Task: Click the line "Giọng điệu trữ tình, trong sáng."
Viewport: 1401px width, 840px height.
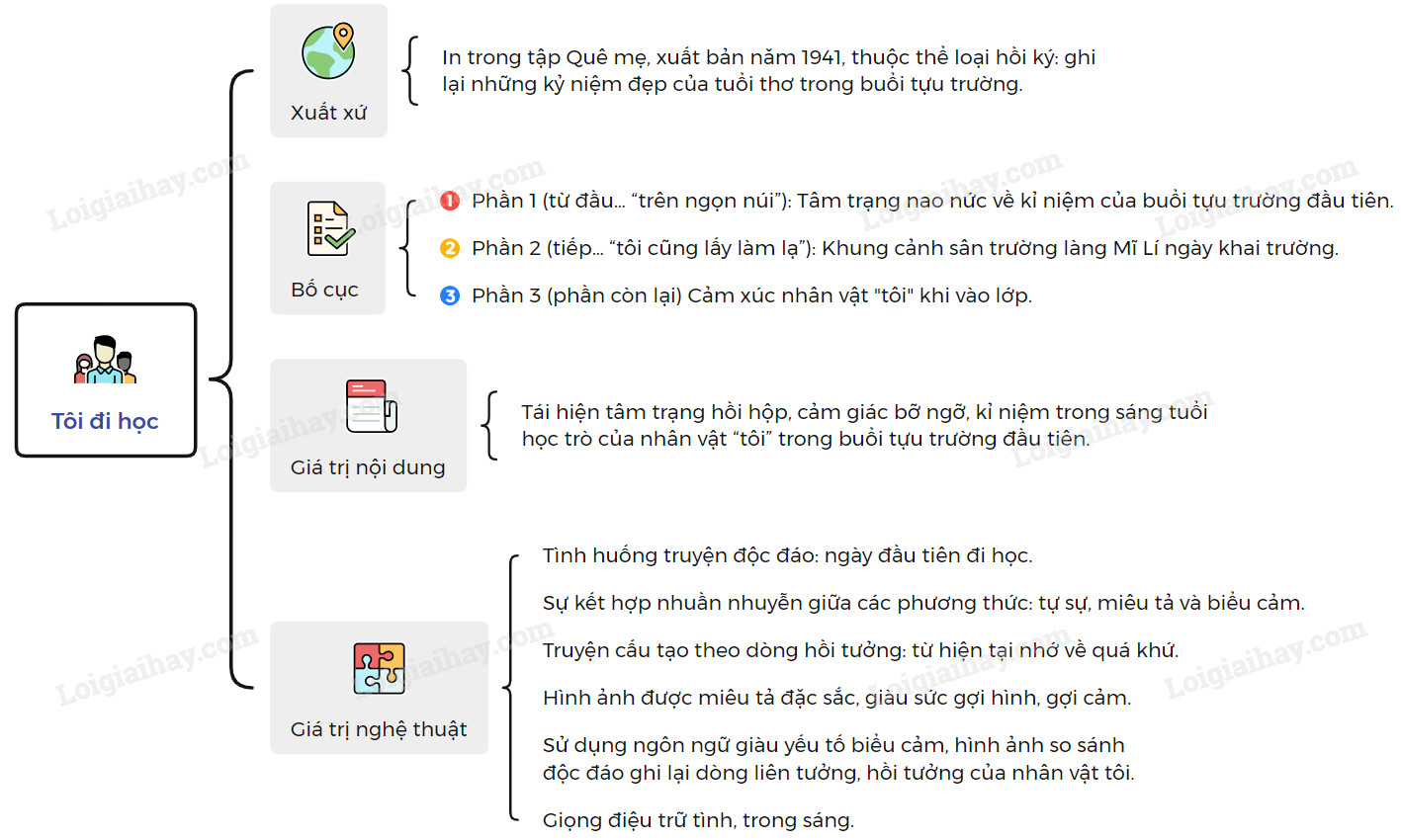Action: [x=698, y=820]
